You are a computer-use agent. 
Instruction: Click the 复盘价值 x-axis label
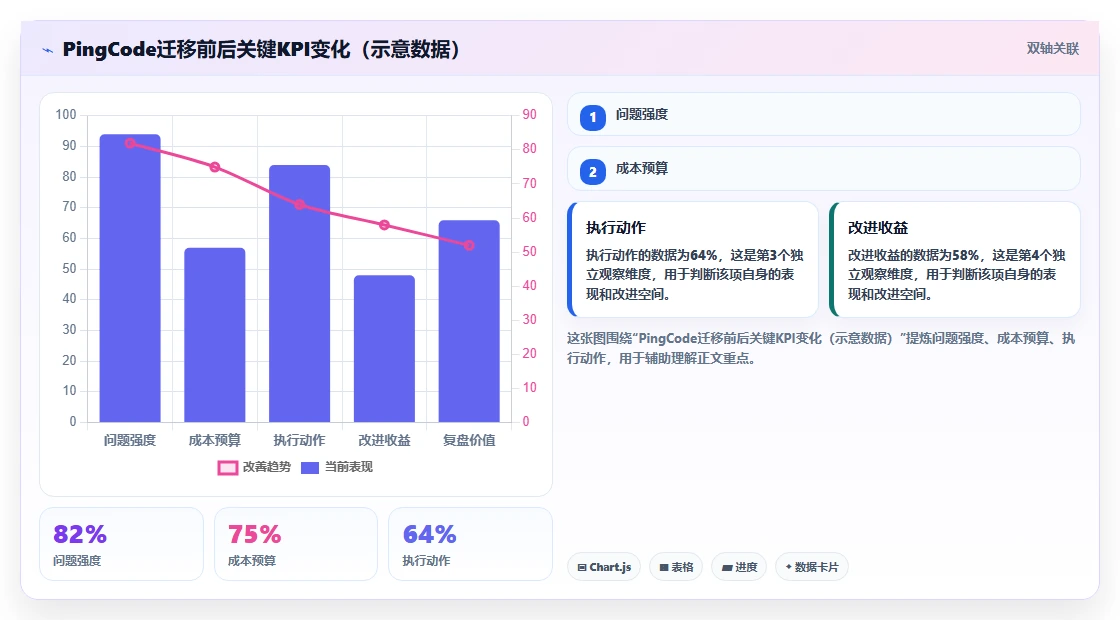coord(469,441)
